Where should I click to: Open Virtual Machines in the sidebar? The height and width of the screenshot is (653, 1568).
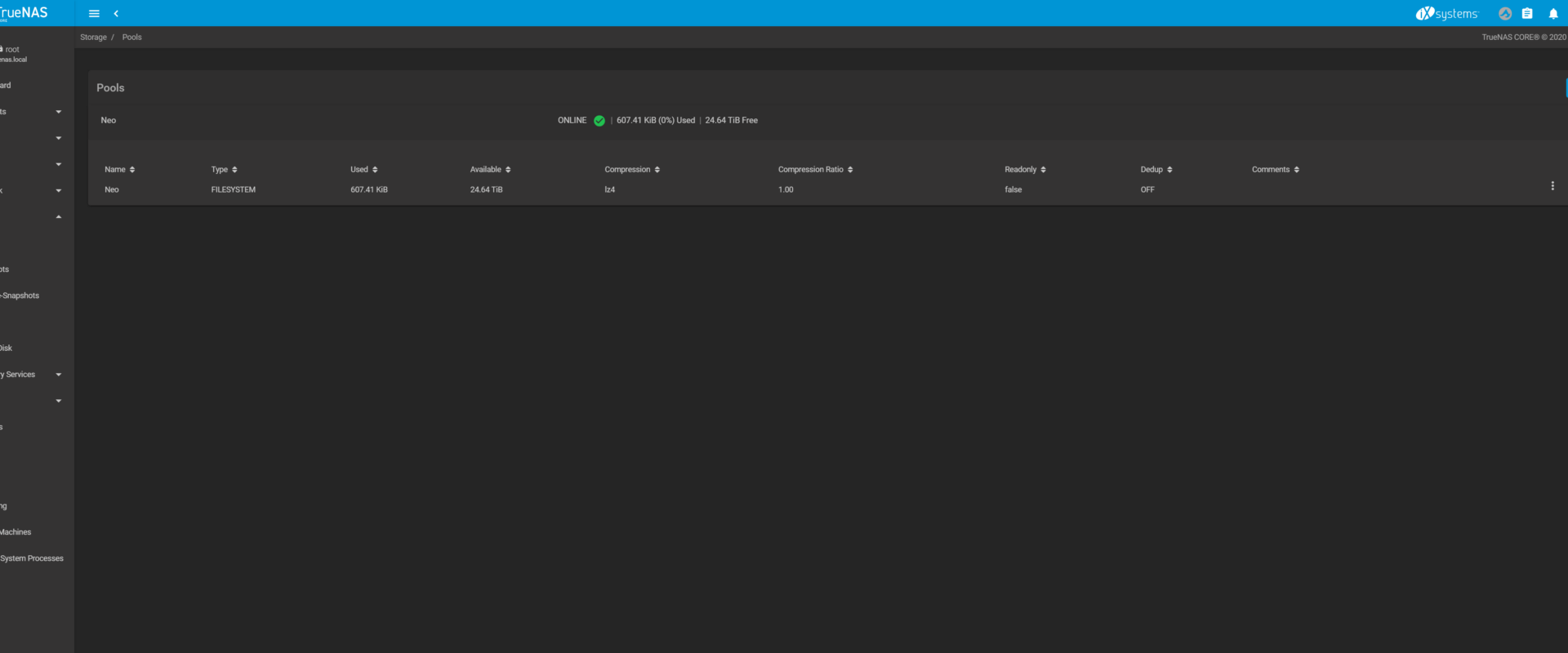(x=16, y=532)
